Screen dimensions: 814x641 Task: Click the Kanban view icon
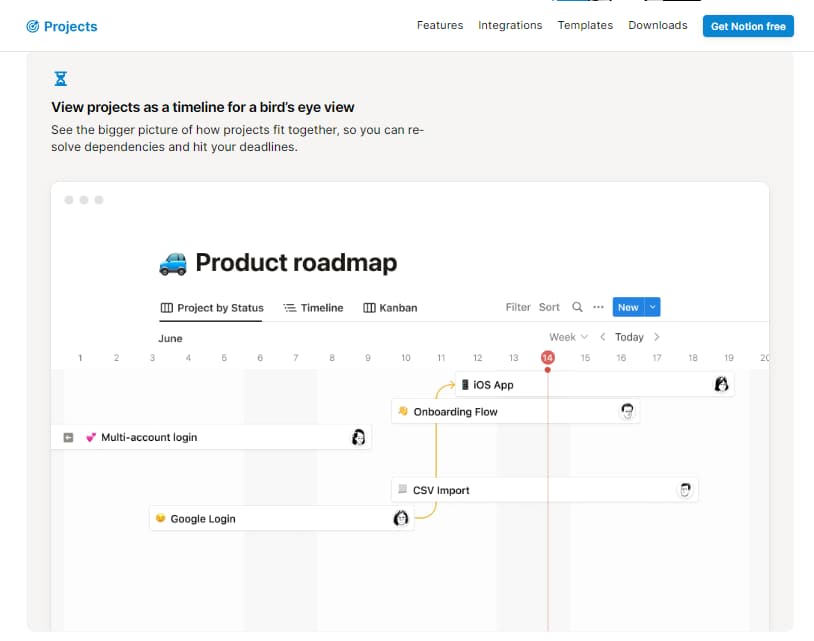[x=368, y=307]
